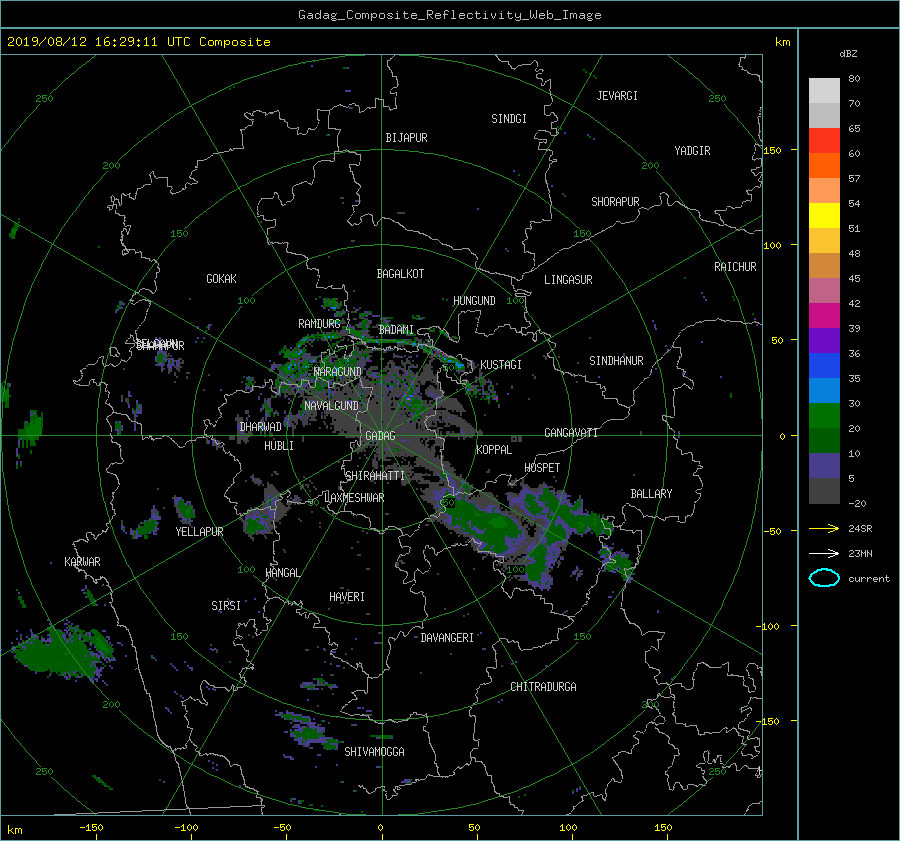Click the YADGIR city label

[x=692, y=151]
